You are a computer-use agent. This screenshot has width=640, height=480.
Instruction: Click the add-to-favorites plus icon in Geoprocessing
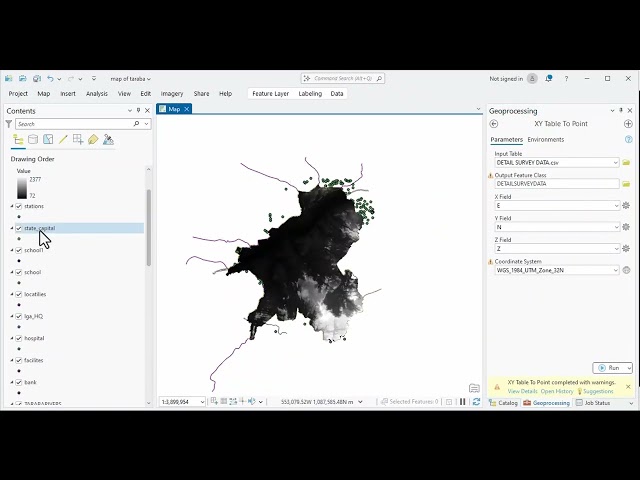tap(628, 124)
